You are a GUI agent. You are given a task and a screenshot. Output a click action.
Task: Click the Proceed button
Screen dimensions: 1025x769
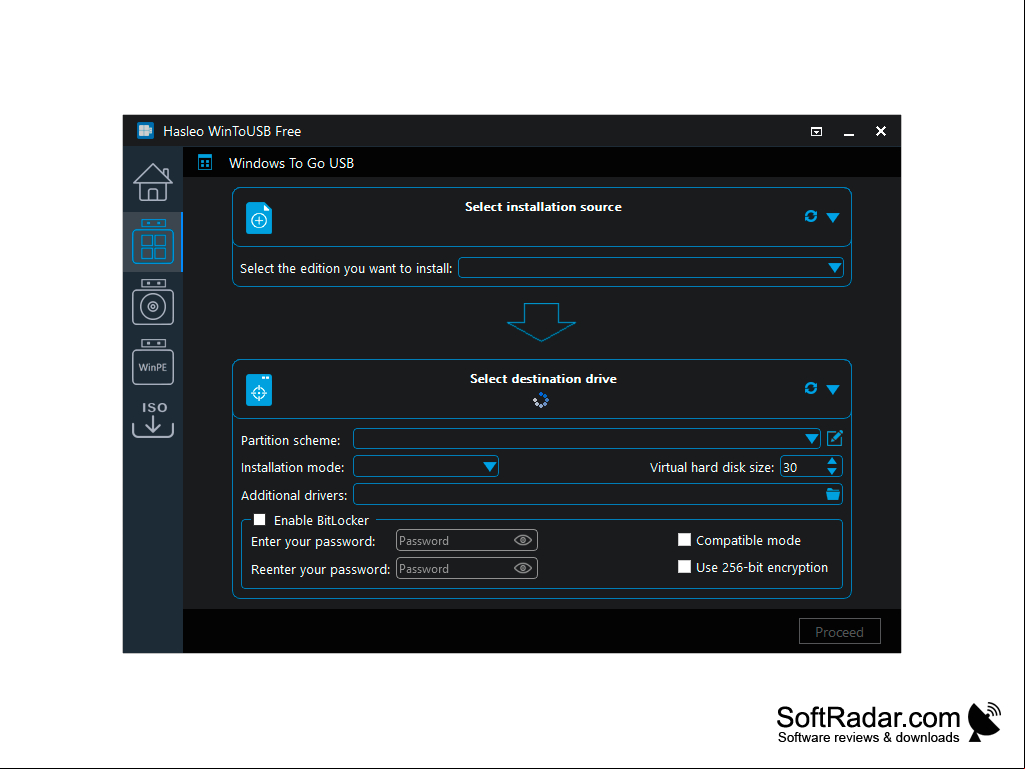pos(839,631)
